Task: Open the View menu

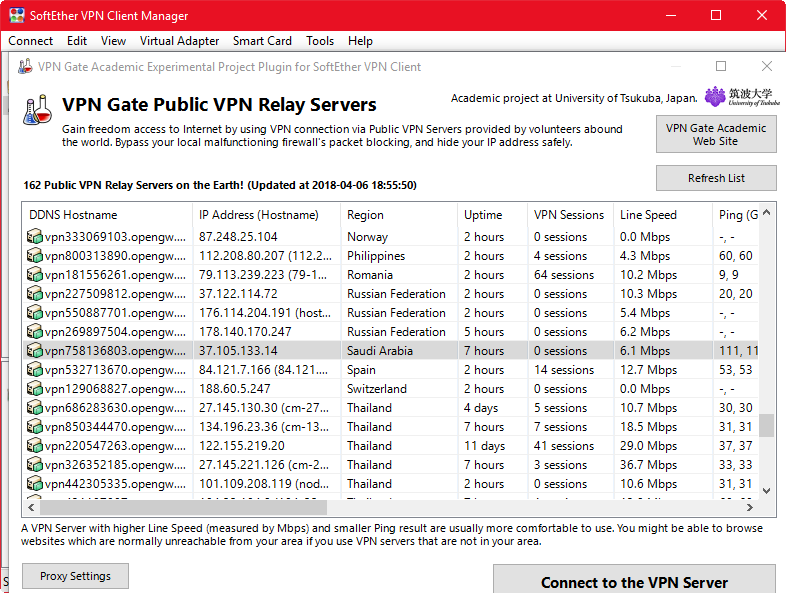Action: click(x=113, y=41)
